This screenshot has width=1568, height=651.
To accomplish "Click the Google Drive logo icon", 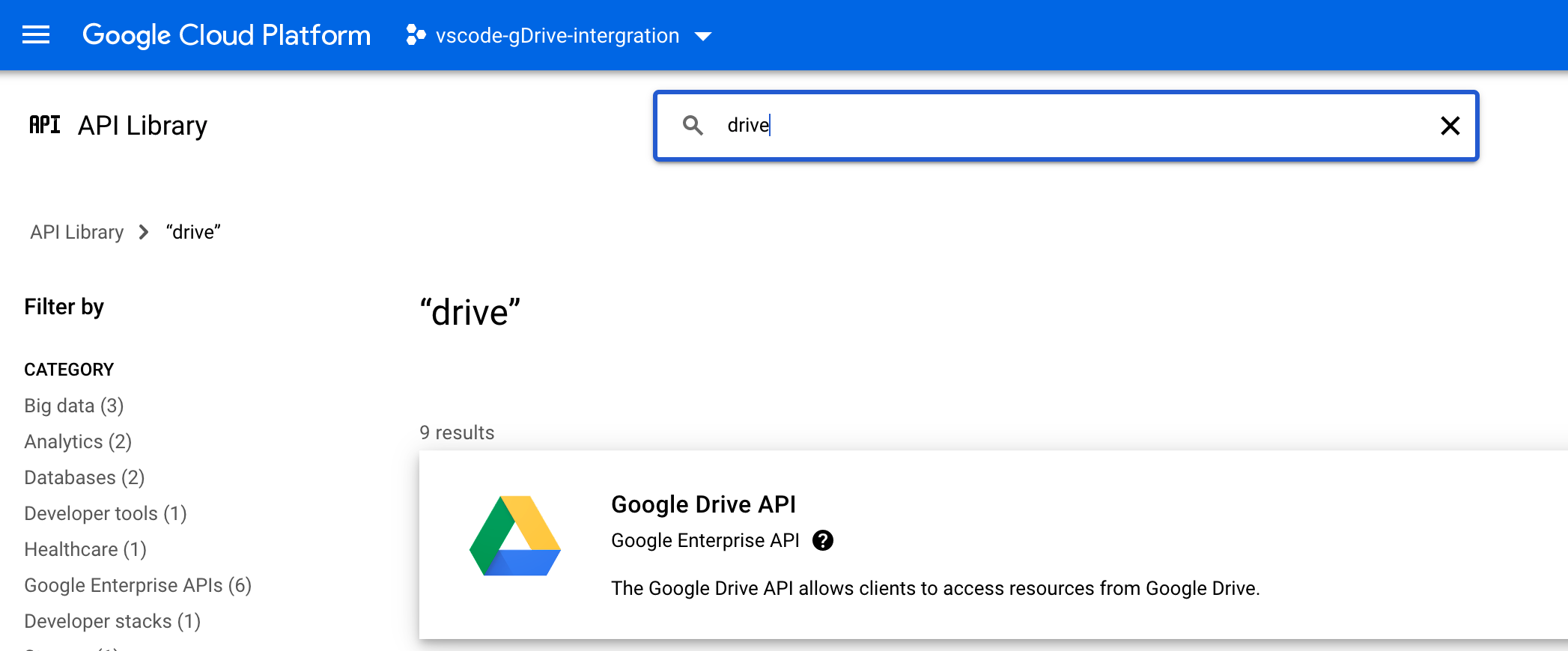I will pos(515,536).
